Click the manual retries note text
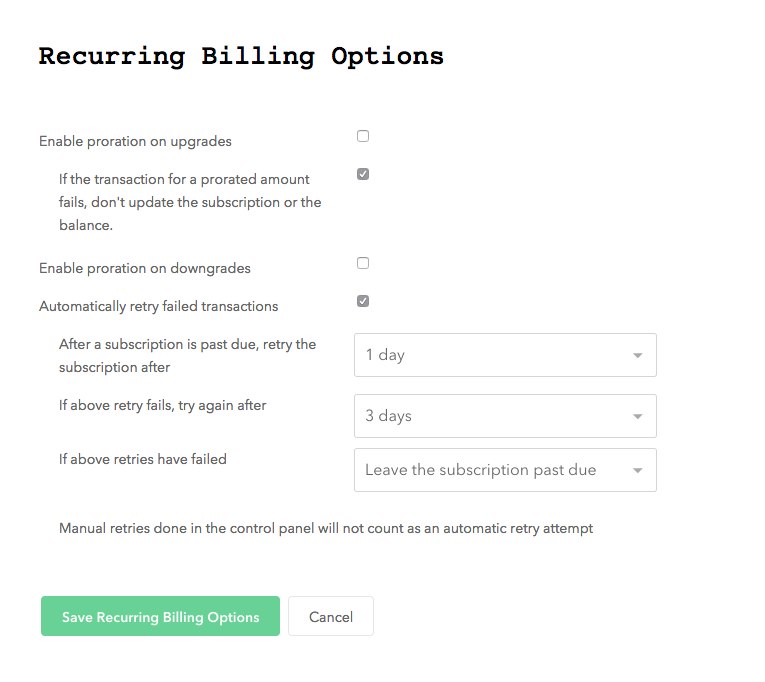The width and height of the screenshot is (765, 682). (x=326, y=528)
